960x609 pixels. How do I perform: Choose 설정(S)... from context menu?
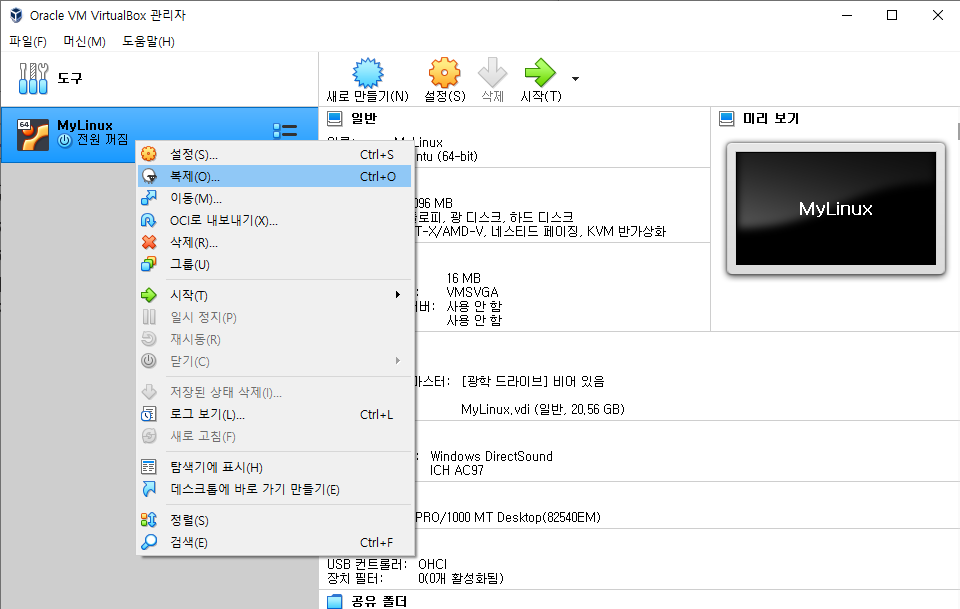pos(274,154)
